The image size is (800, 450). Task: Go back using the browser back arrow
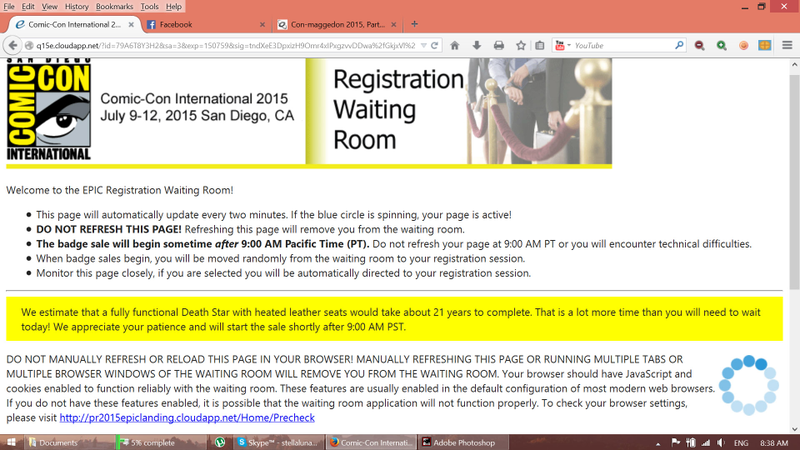coord(12,45)
